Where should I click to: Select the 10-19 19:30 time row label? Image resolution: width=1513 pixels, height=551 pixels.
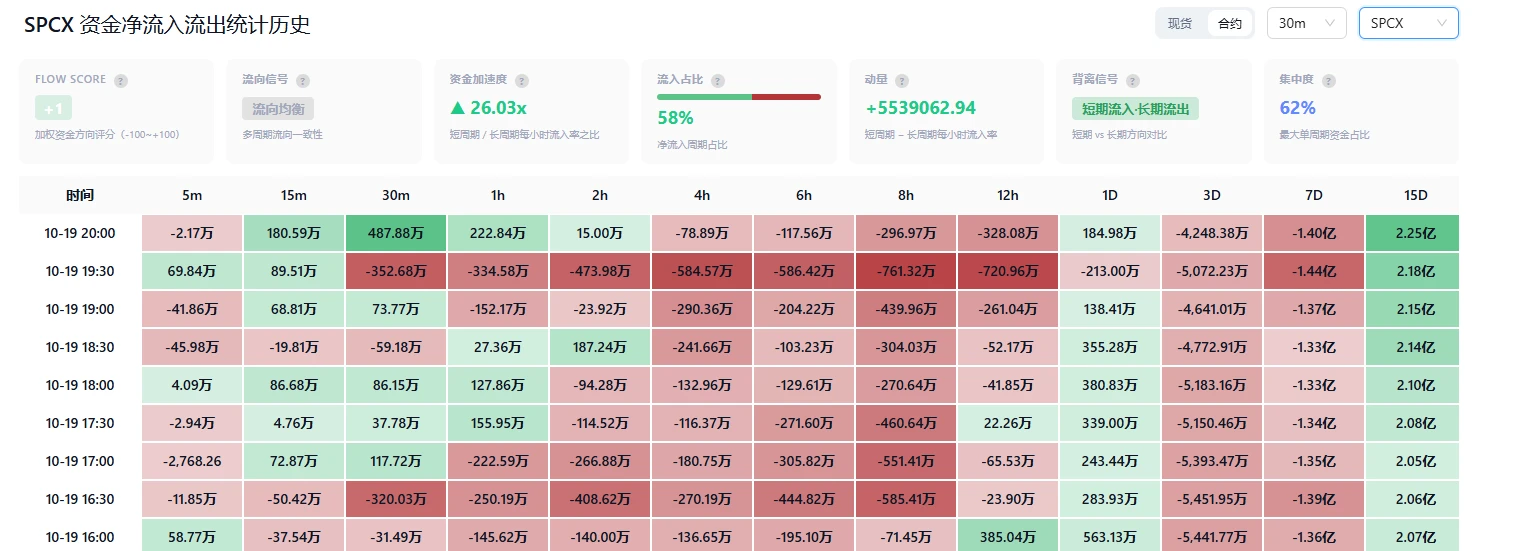80,271
